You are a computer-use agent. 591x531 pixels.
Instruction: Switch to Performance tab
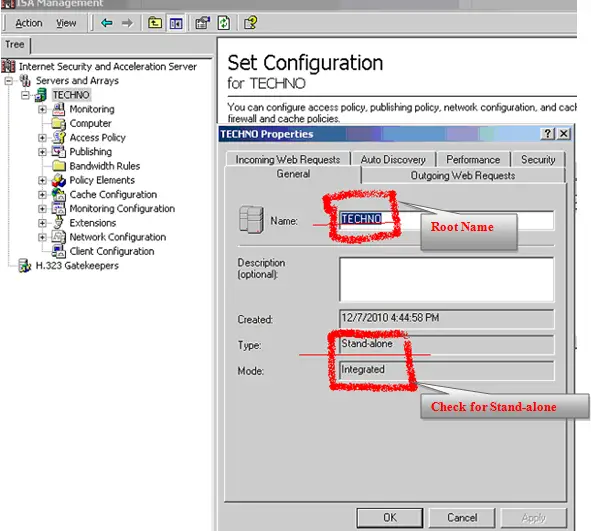(473, 160)
